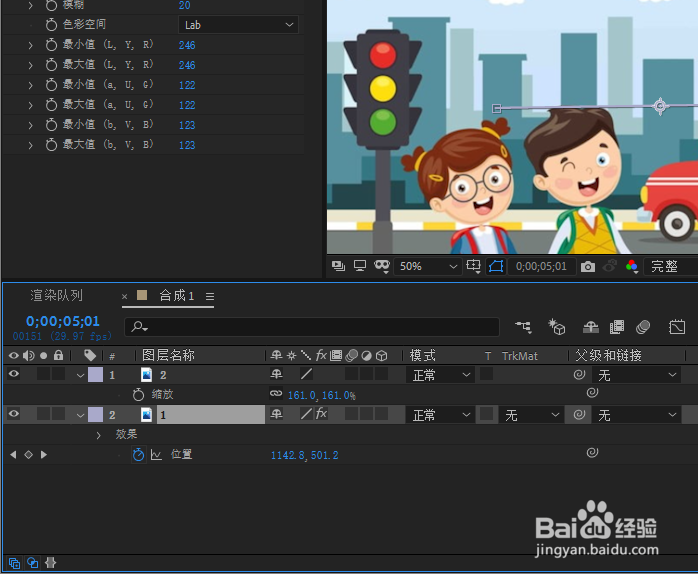Toggle stopwatch for 最大值 (b, V, B)
This screenshot has width=698, height=574.
pyautogui.click(x=51, y=145)
